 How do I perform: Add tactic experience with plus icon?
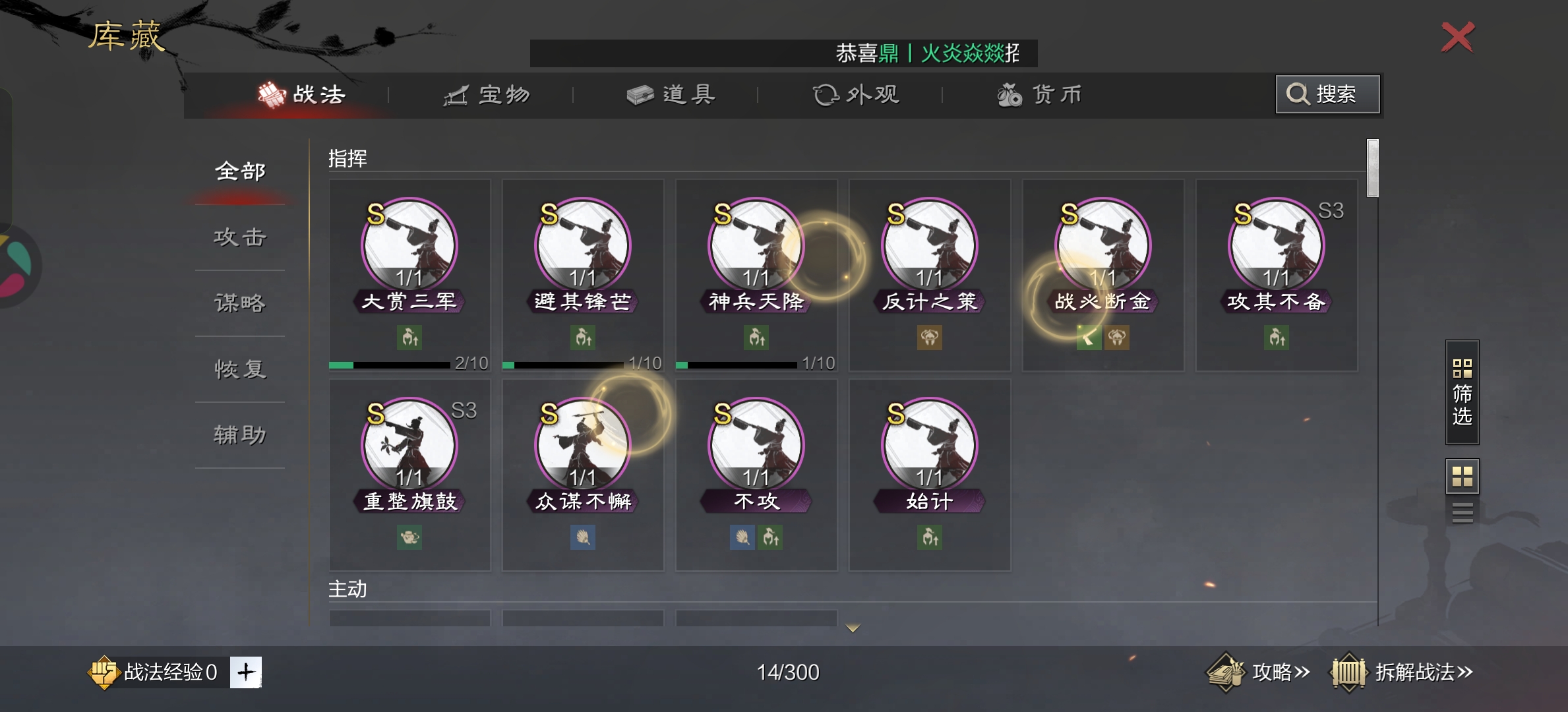coord(246,672)
